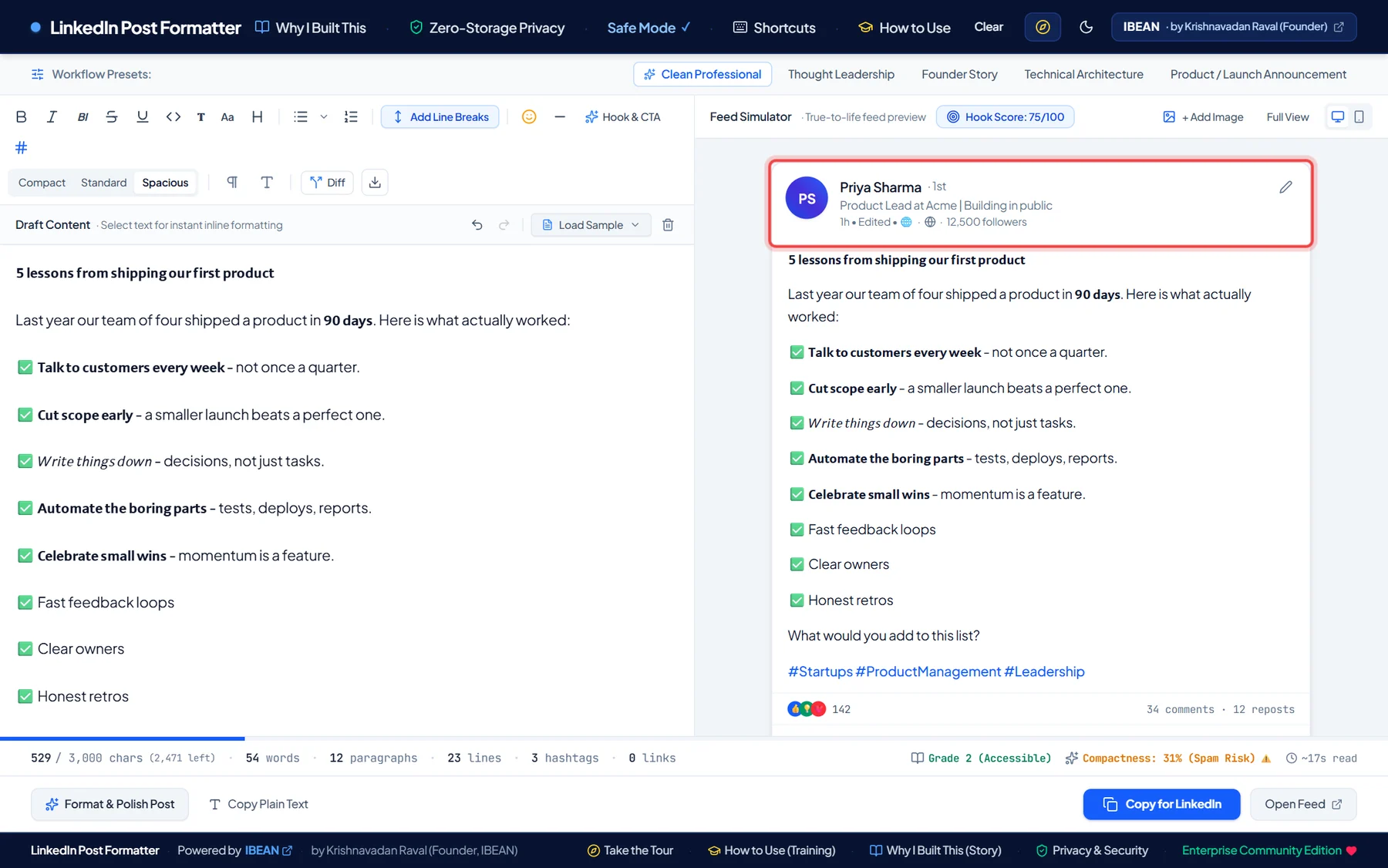The width and height of the screenshot is (1388, 868).
Task: Edit the Priya Sharma profile pencil
Action: 1285,187
